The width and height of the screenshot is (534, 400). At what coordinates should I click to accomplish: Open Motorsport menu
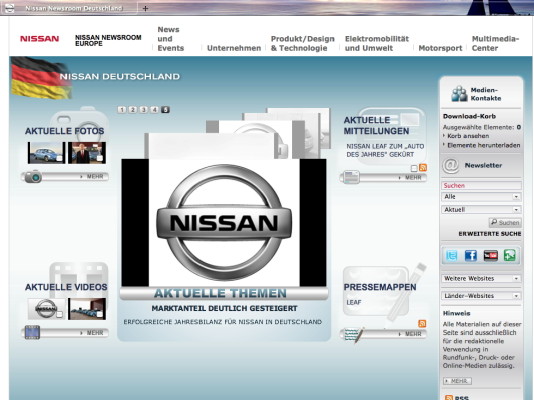[440, 48]
